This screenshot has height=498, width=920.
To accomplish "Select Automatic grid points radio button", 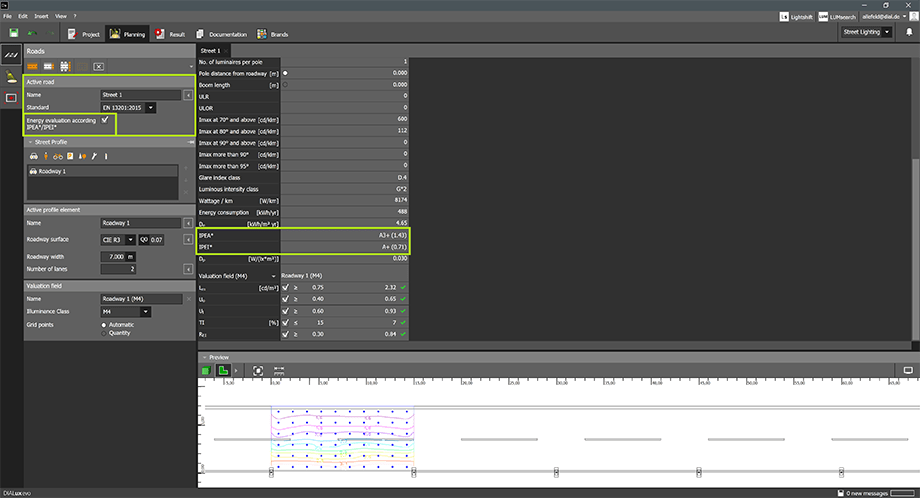I will 104,324.
